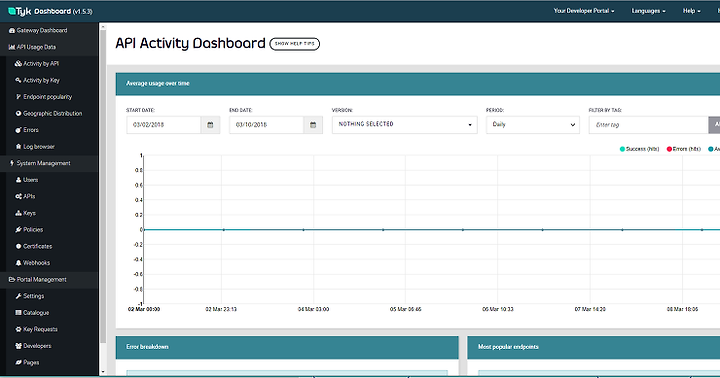Click the Pages leaf icon
Screen dimensions: 720x378
tap(18, 363)
